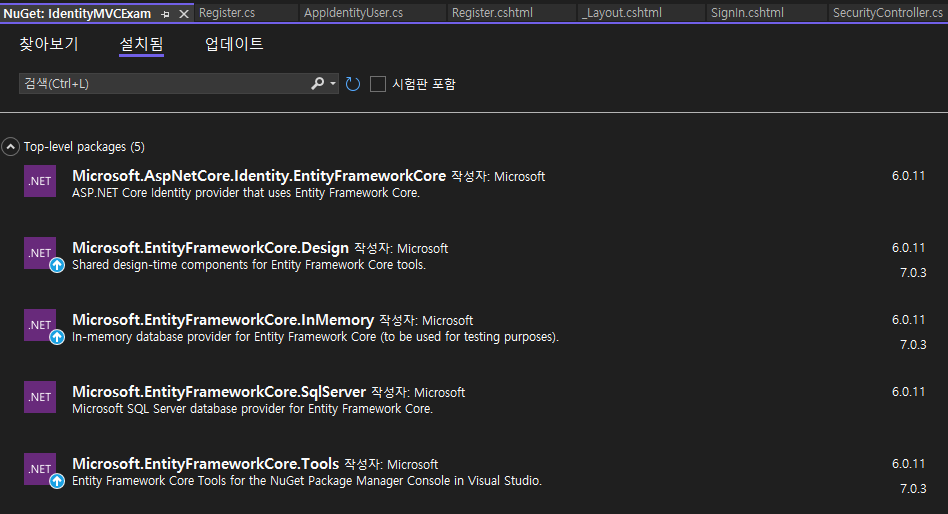The height and width of the screenshot is (514, 948).
Task: Select the 설치됨 tab
Action: (141, 44)
